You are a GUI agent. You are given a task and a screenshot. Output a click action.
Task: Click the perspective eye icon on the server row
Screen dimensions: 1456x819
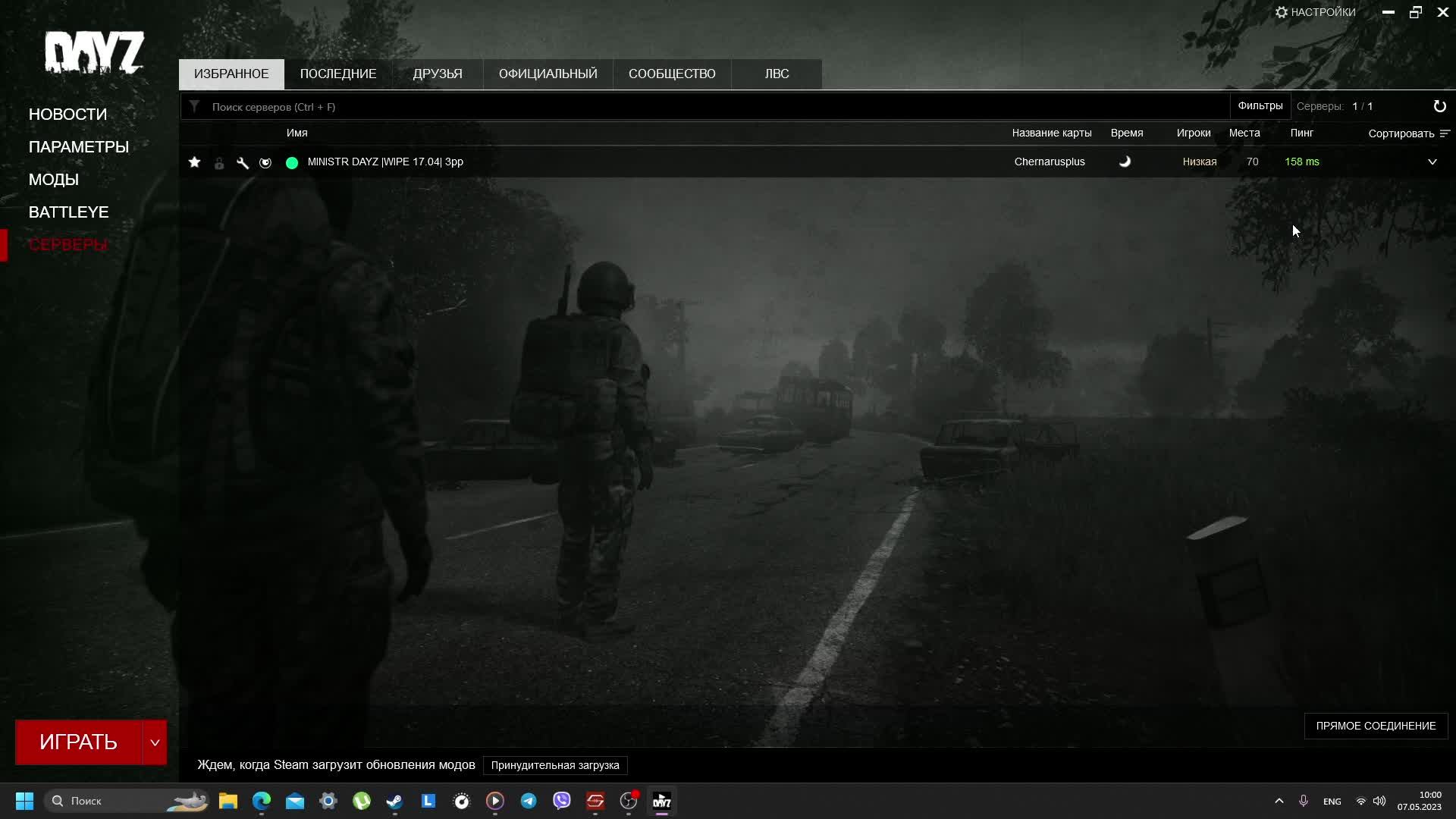tap(265, 162)
